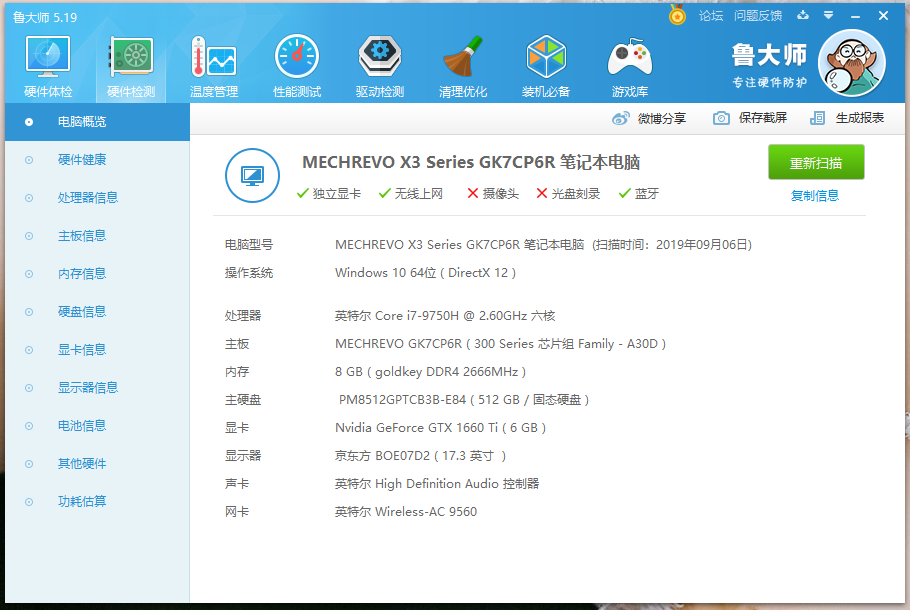Select 电池信息 sidebar item
This screenshot has width=910, height=610.
pos(98,426)
